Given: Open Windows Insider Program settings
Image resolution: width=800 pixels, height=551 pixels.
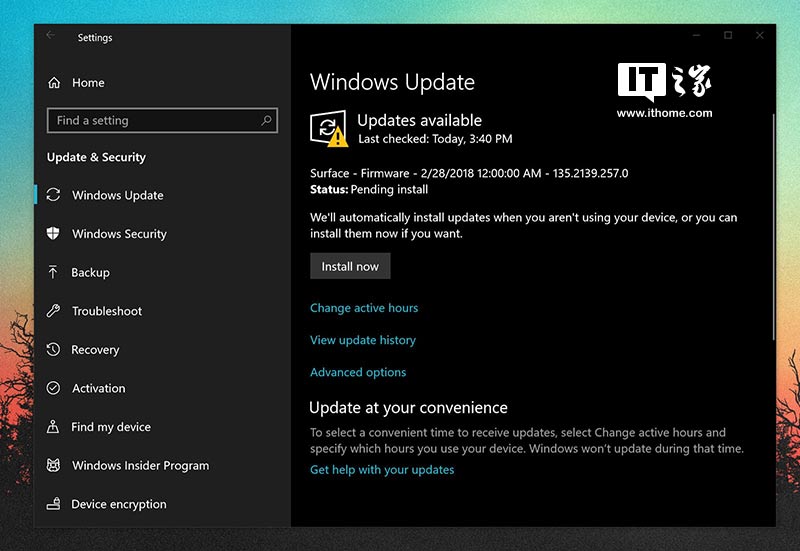Looking at the screenshot, I should [x=140, y=465].
